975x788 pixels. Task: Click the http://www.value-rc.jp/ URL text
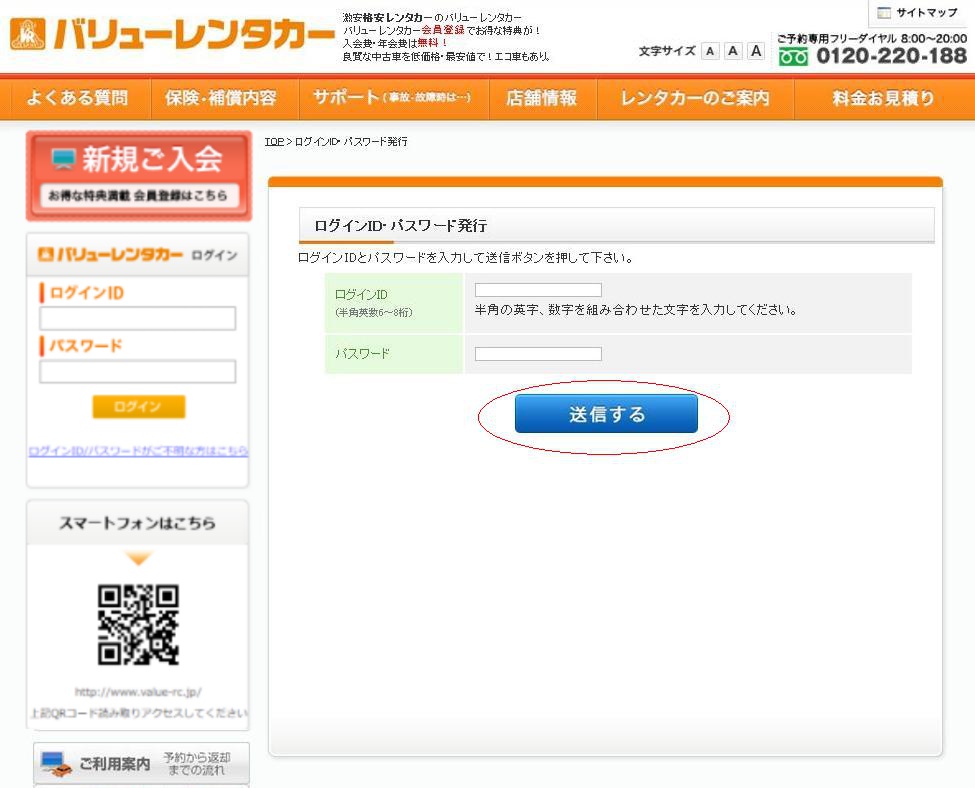(x=138, y=692)
